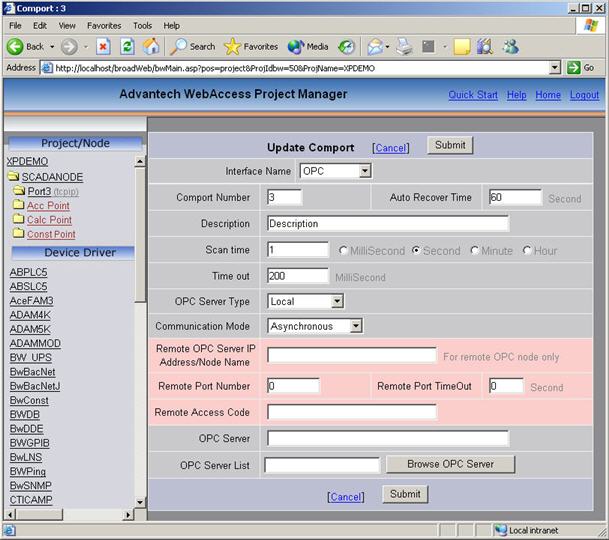Click the gray Edit toolbar icon
Image resolution: width=609 pixels, height=540 pixels.
point(428,47)
